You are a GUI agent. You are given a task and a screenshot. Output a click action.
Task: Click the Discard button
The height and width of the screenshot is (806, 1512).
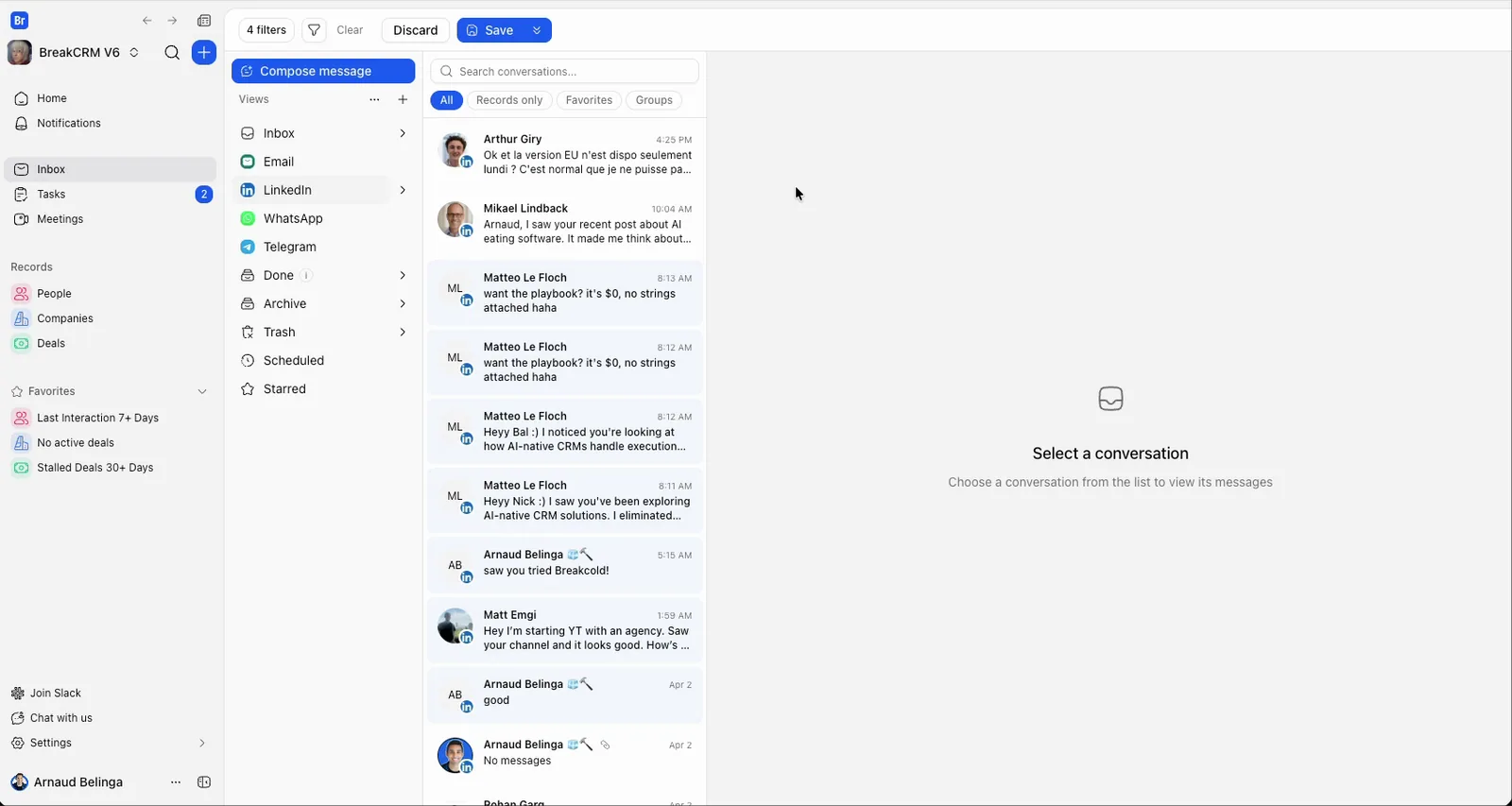[416, 30]
